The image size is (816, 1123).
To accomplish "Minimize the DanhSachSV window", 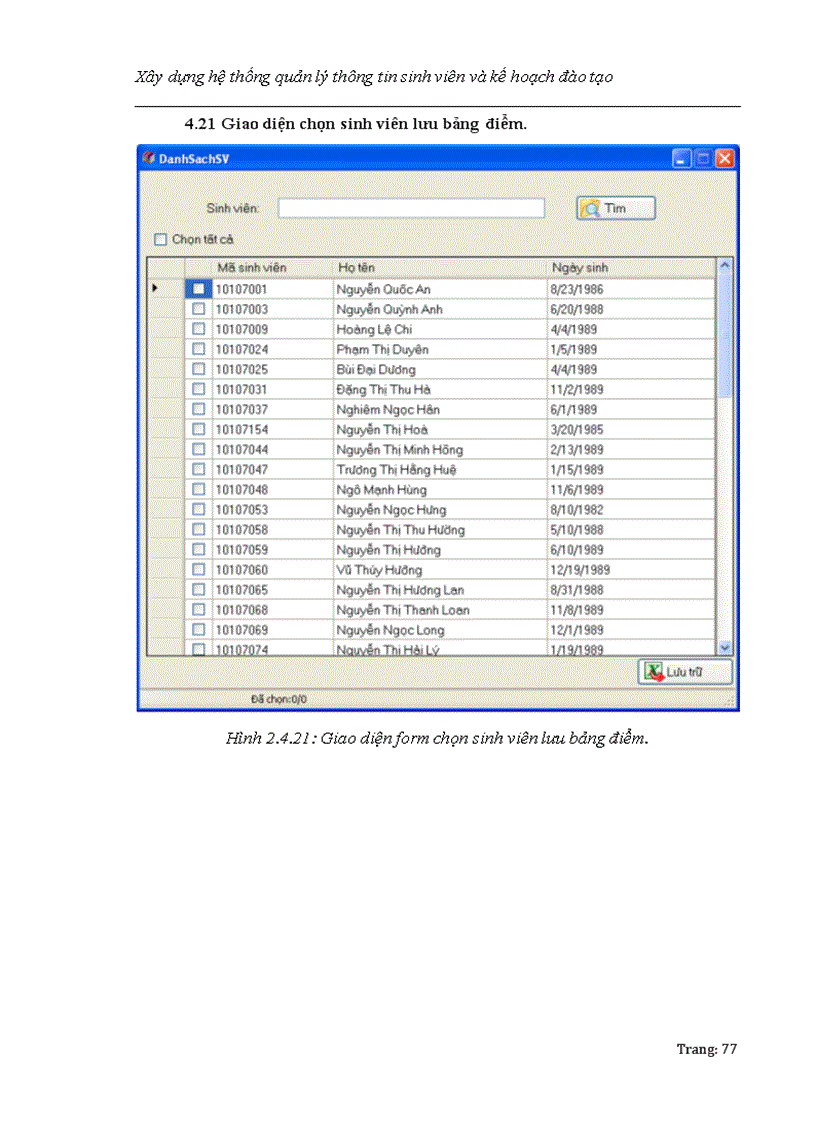I will (682, 158).
